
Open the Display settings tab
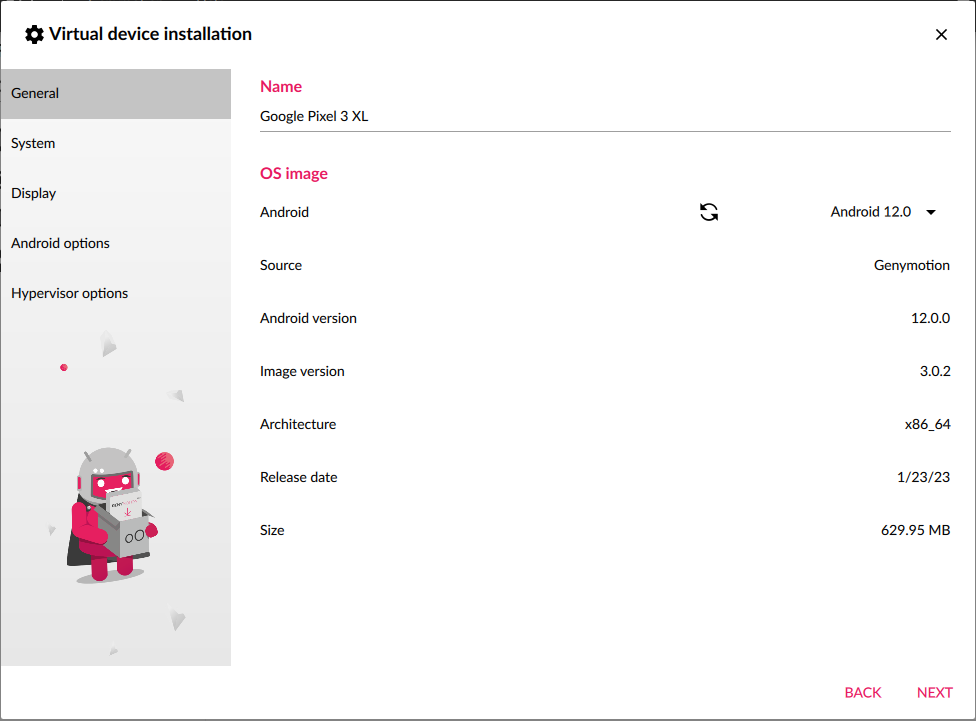116,194
